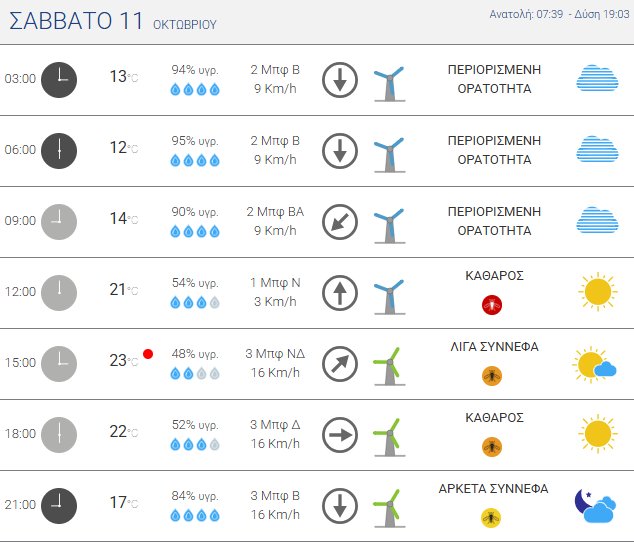634x542 pixels.
Task: Click the ΣΑΒΒΑΤΟ 11 date heading
Action: [76, 21]
